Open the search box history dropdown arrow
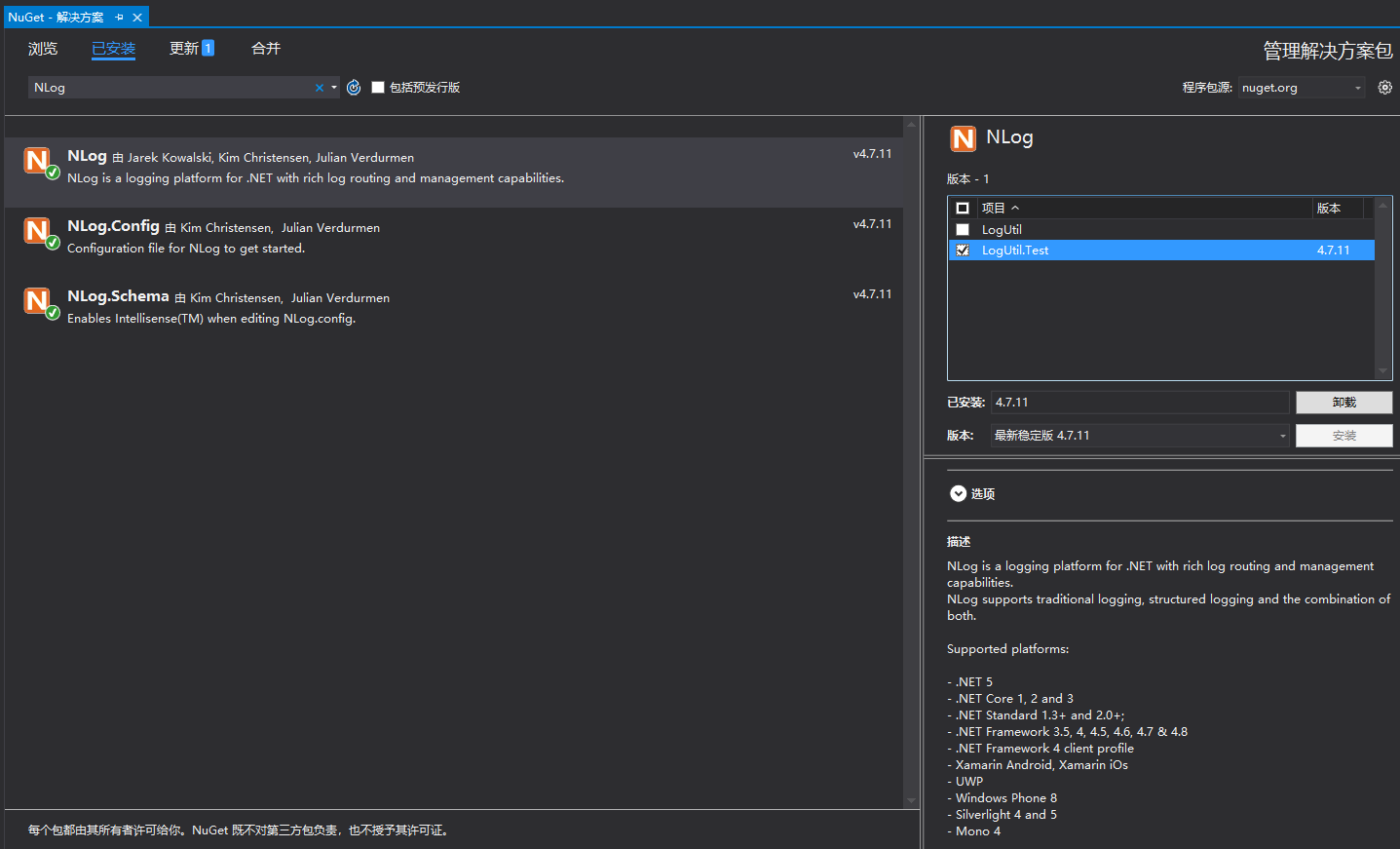This screenshot has width=1400, height=849. click(334, 88)
